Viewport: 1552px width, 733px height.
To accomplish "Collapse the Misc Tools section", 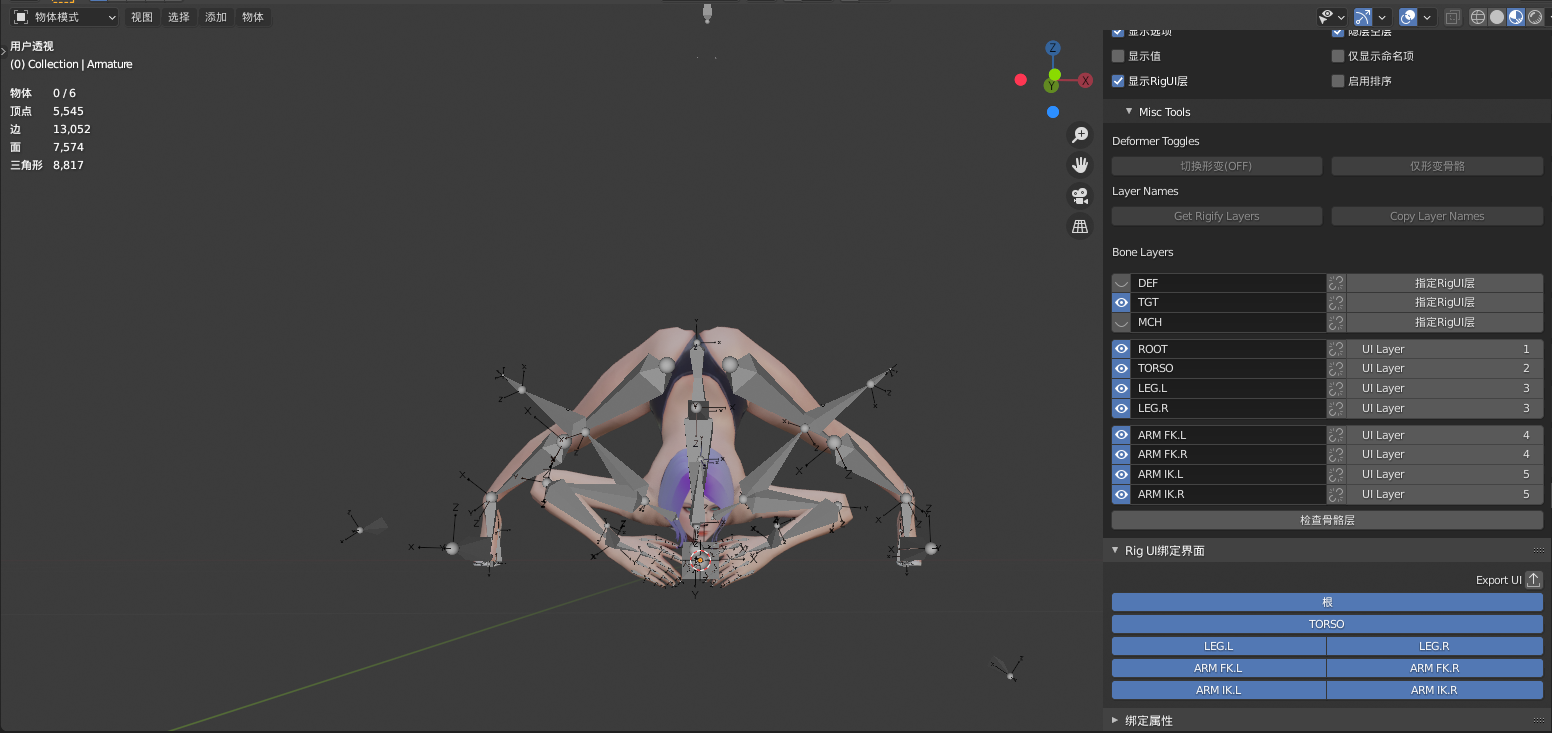I will [x=1129, y=112].
